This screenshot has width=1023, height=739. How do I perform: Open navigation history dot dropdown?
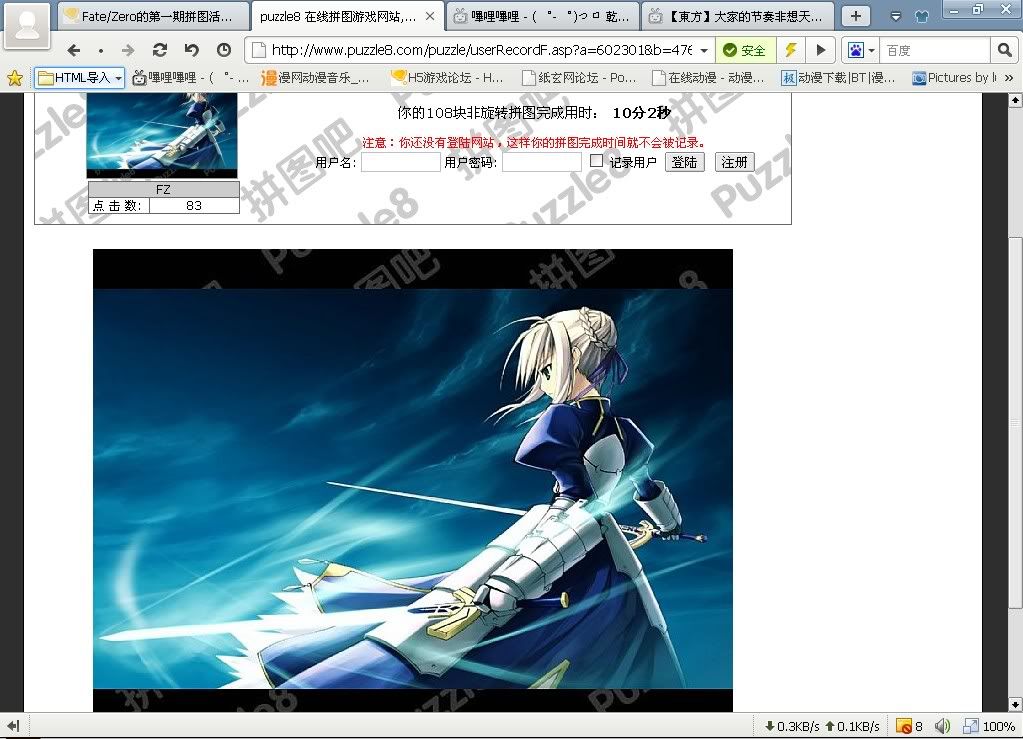[x=100, y=50]
